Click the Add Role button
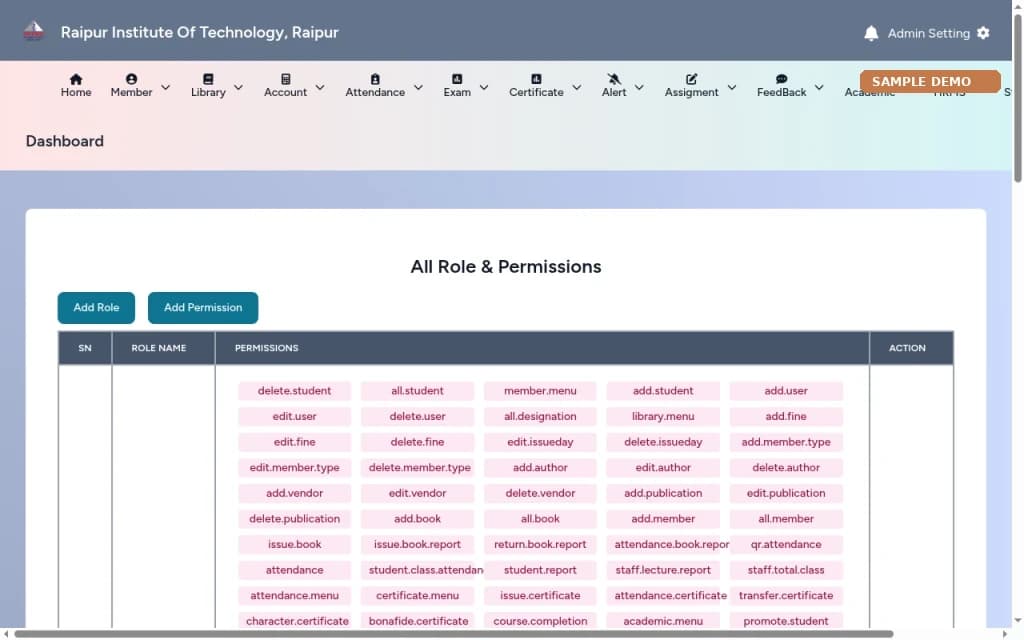The width and height of the screenshot is (1024, 640). 96,308
